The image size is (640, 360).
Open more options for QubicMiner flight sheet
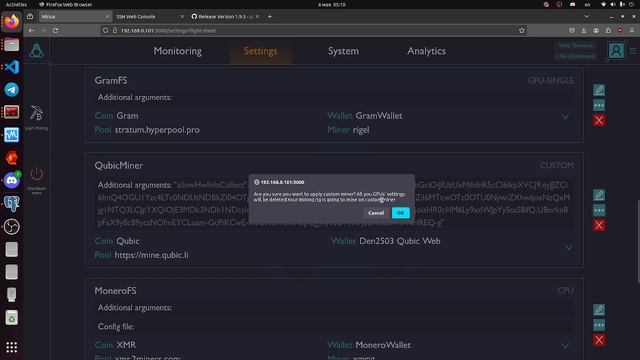click(x=599, y=210)
